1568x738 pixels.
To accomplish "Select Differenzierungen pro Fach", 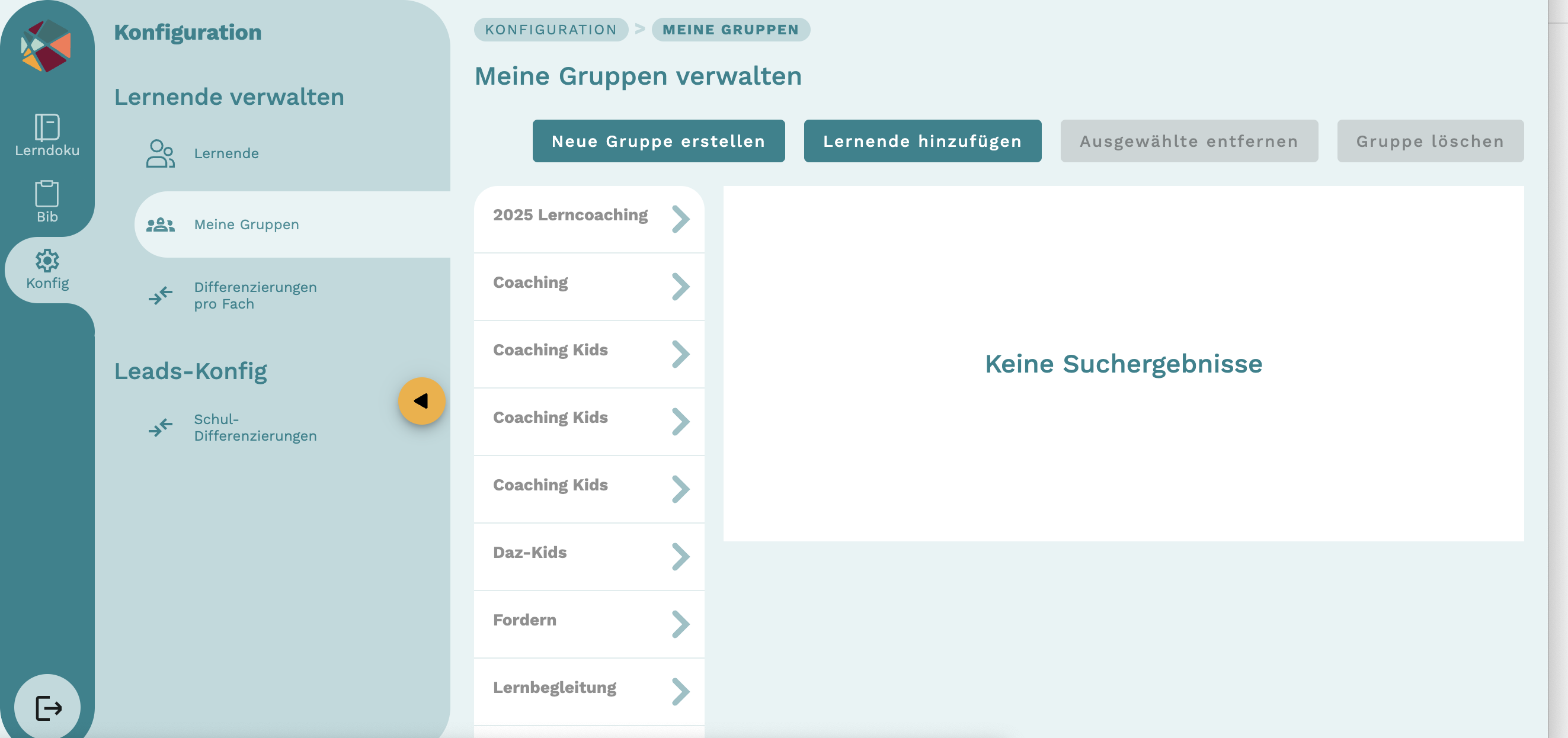I will (254, 295).
